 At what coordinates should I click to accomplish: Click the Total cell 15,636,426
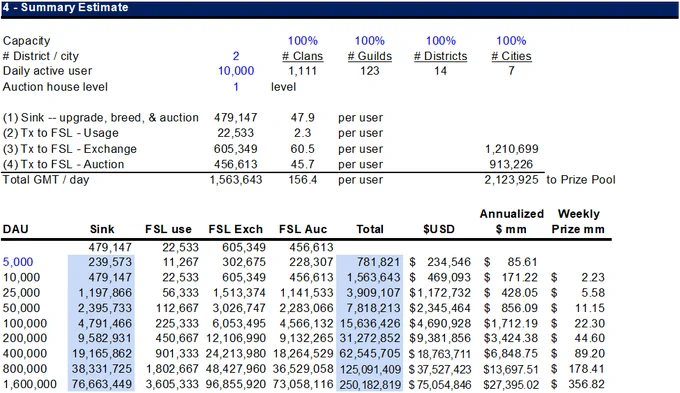(370, 324)
